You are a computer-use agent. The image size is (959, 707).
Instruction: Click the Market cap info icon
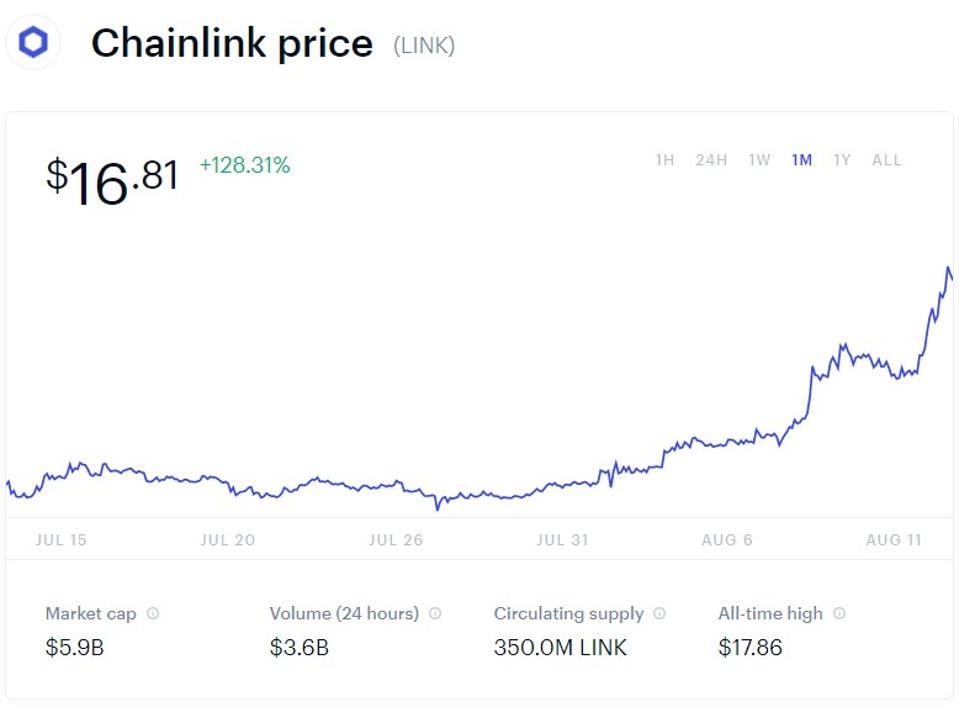(x=153, y=614)
